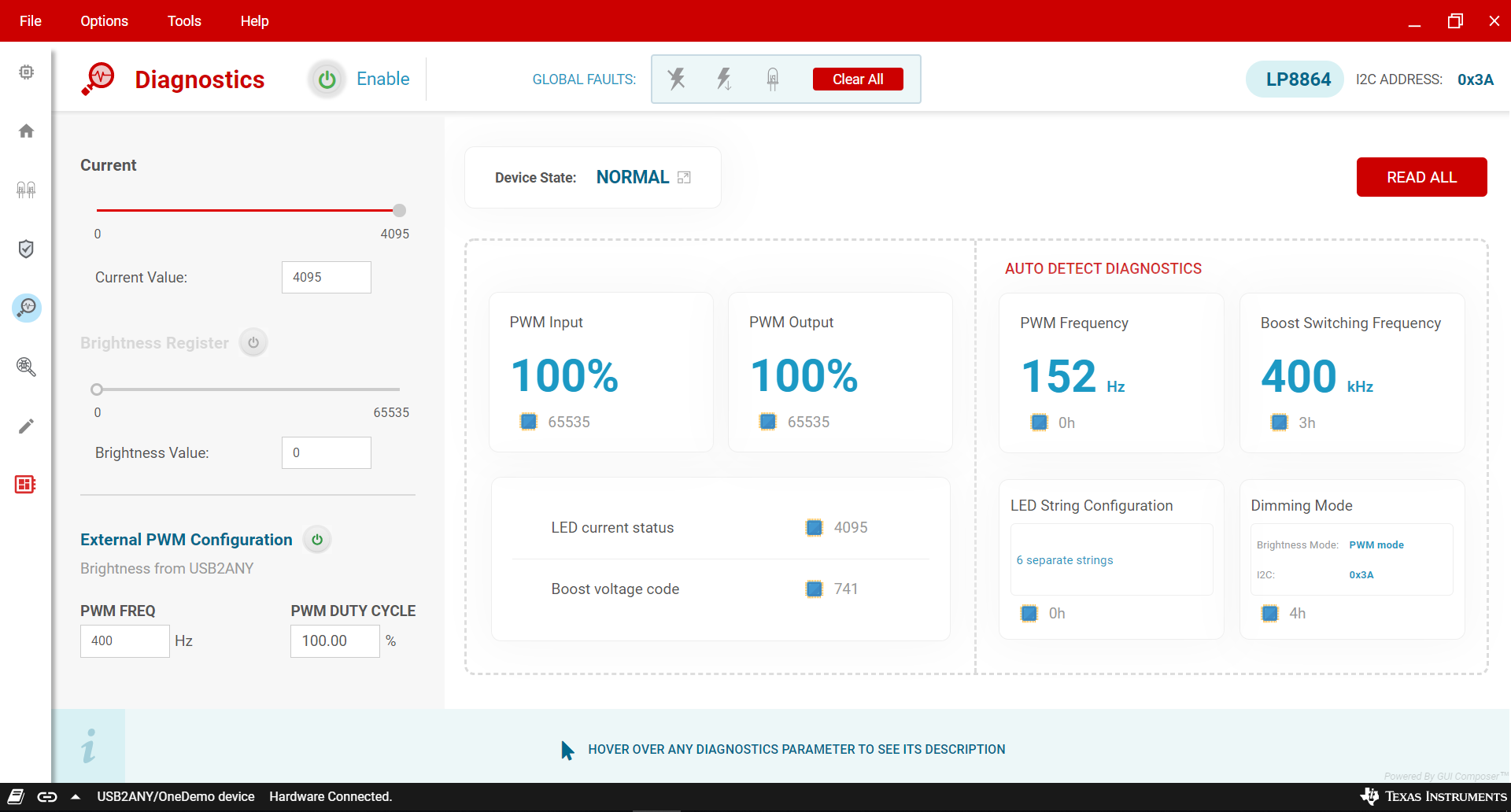Toggle the Brightness Register power button

[x=253, y=343]
